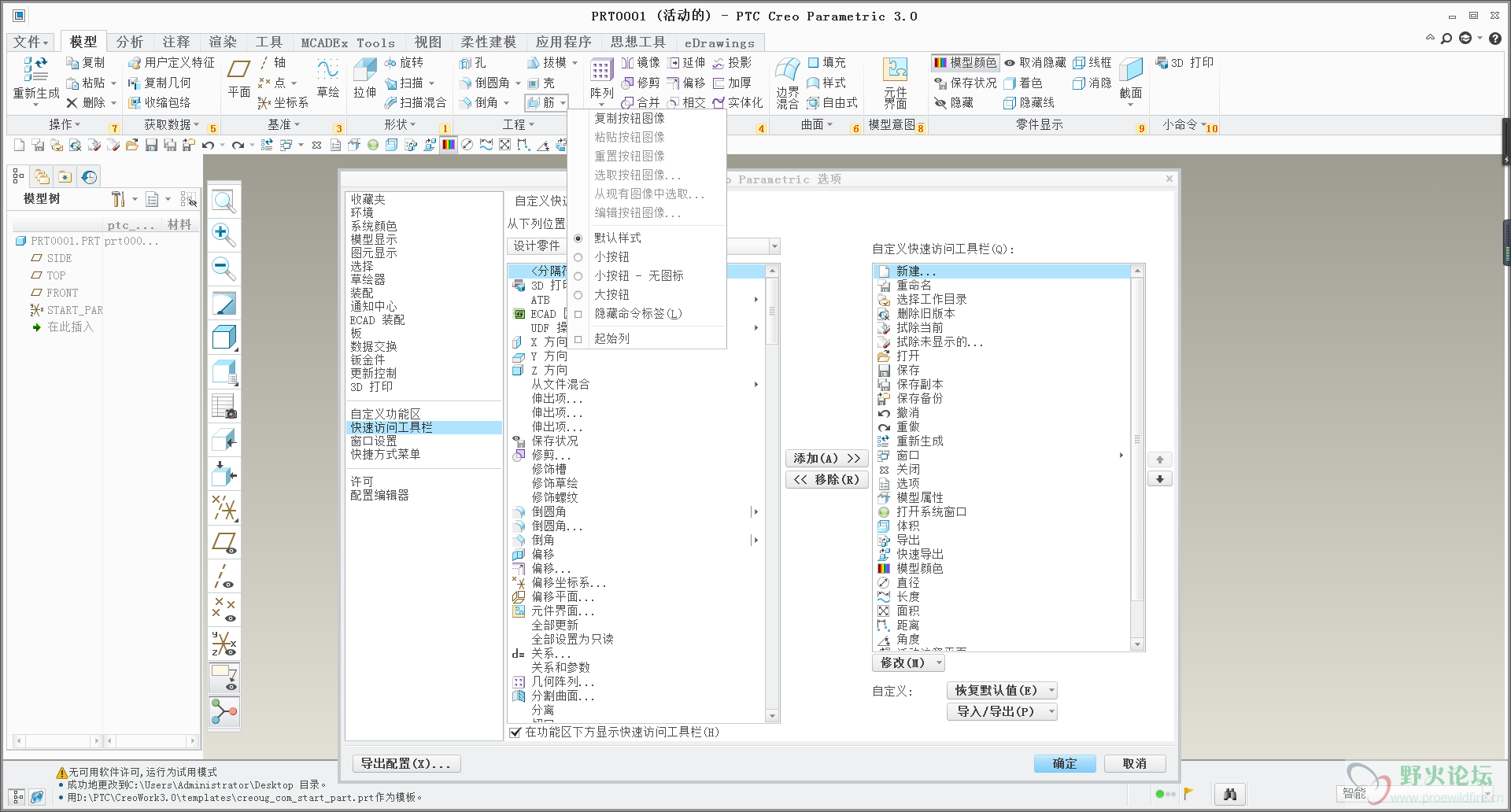
Task: Click the right list vertical scrollbar
Action: 1137,458
